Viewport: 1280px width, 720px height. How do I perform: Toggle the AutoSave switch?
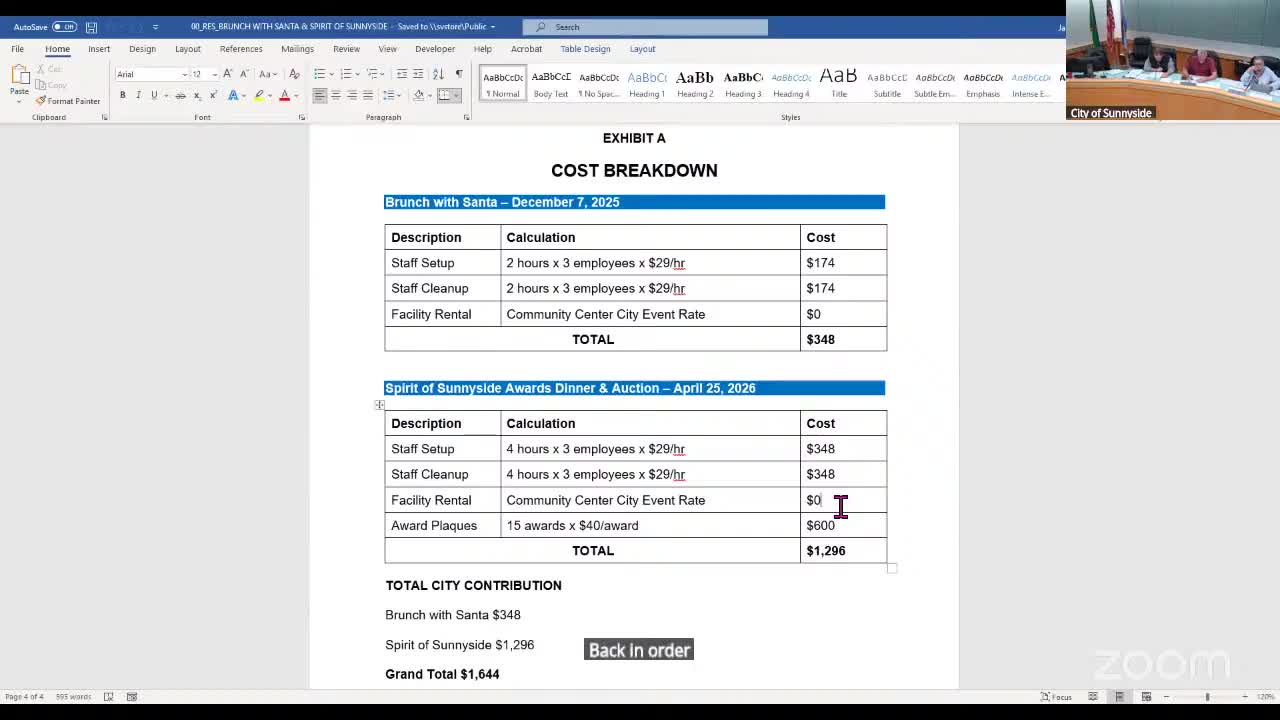tap(64, 27)
